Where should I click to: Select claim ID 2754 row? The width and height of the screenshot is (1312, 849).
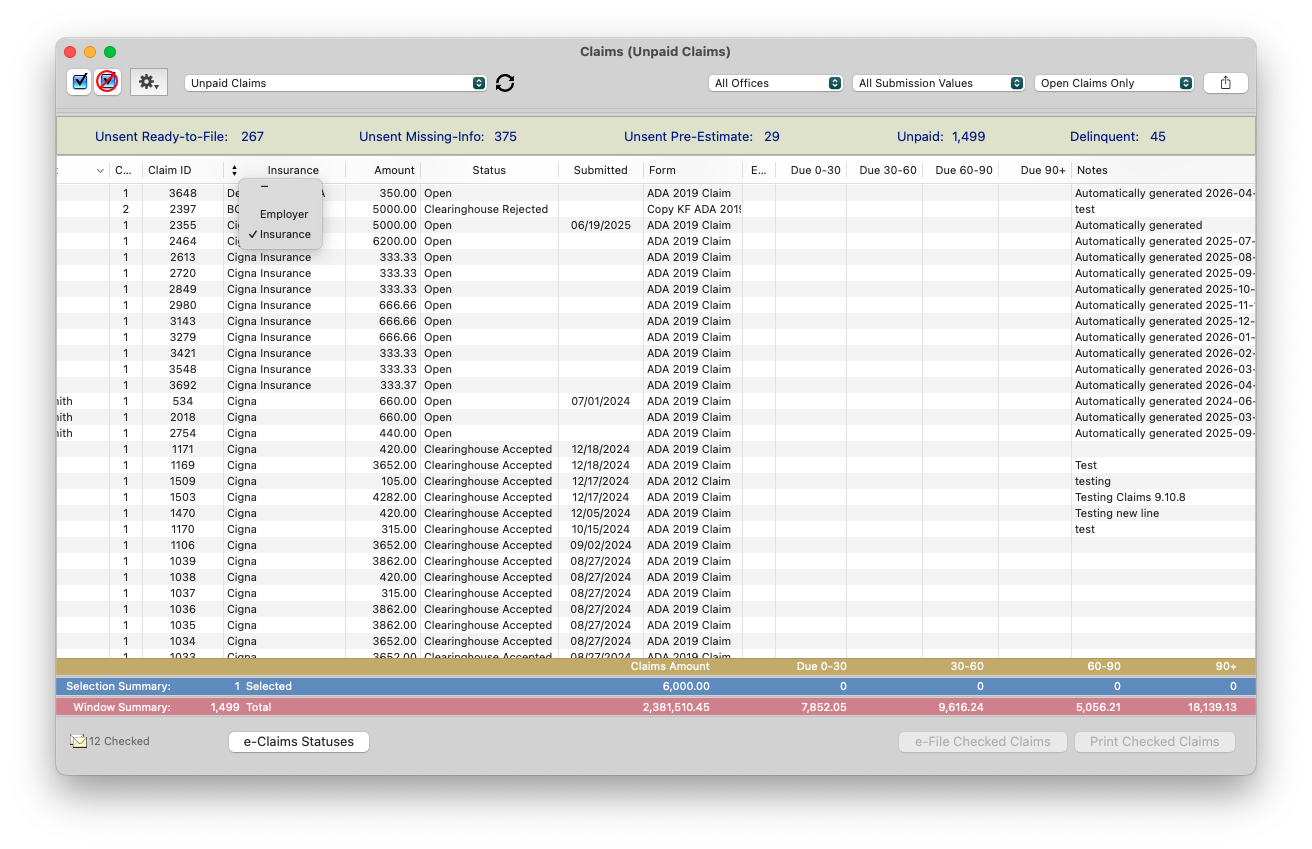point(655,433)
